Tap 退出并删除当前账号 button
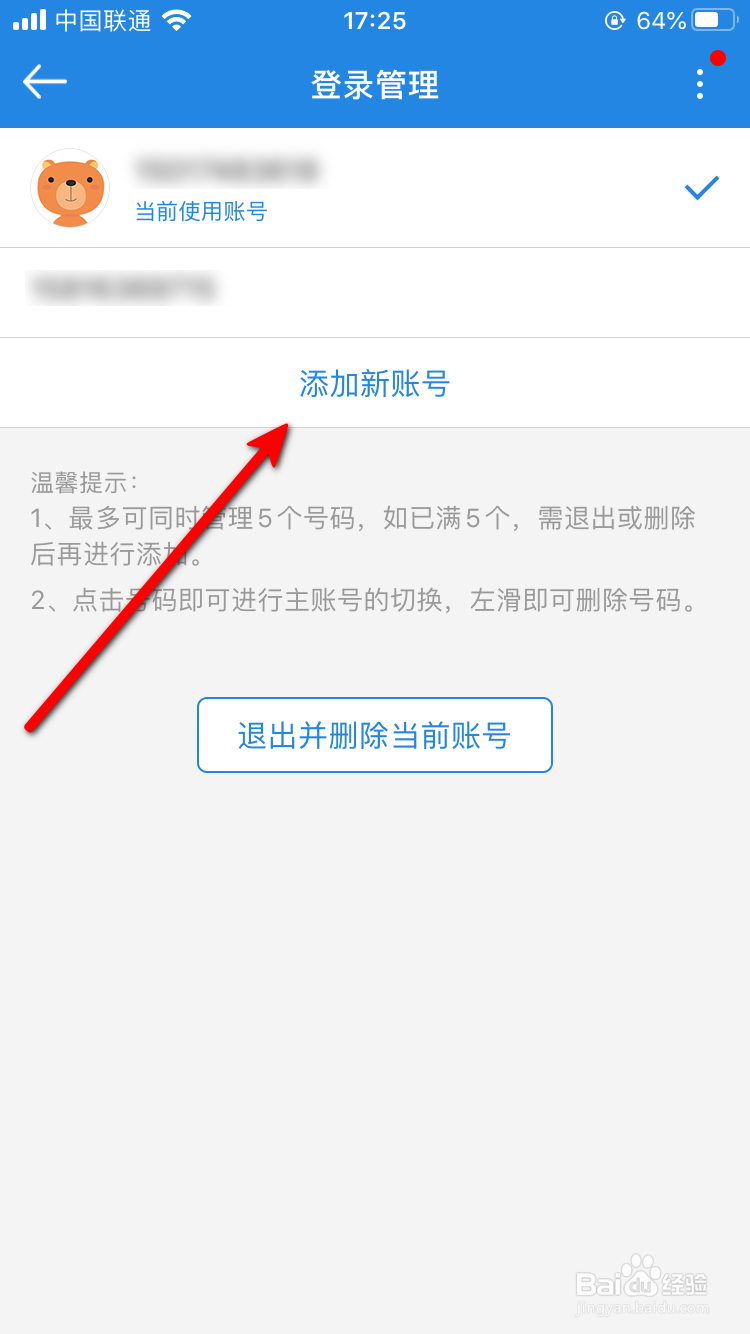The width and height of the screenshot is (750, 1334). tap(375, 735)
